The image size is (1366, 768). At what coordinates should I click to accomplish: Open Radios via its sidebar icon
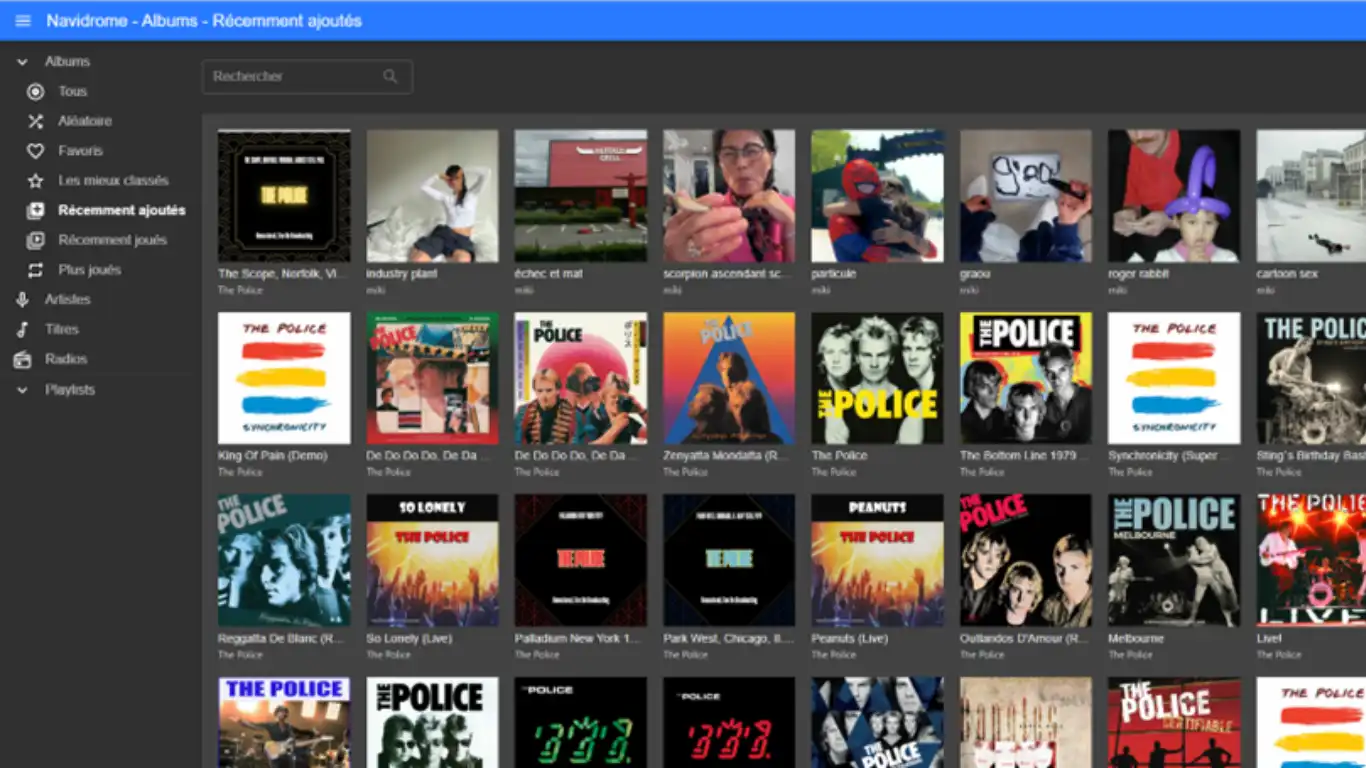click(x=22, y=358)
